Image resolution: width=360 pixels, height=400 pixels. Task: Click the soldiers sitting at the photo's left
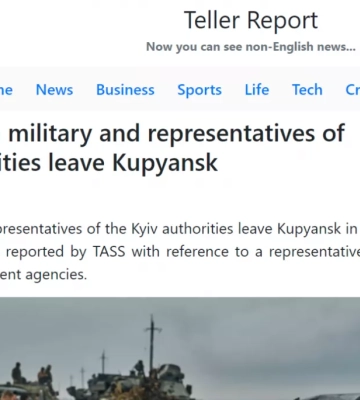coord(32,375)
